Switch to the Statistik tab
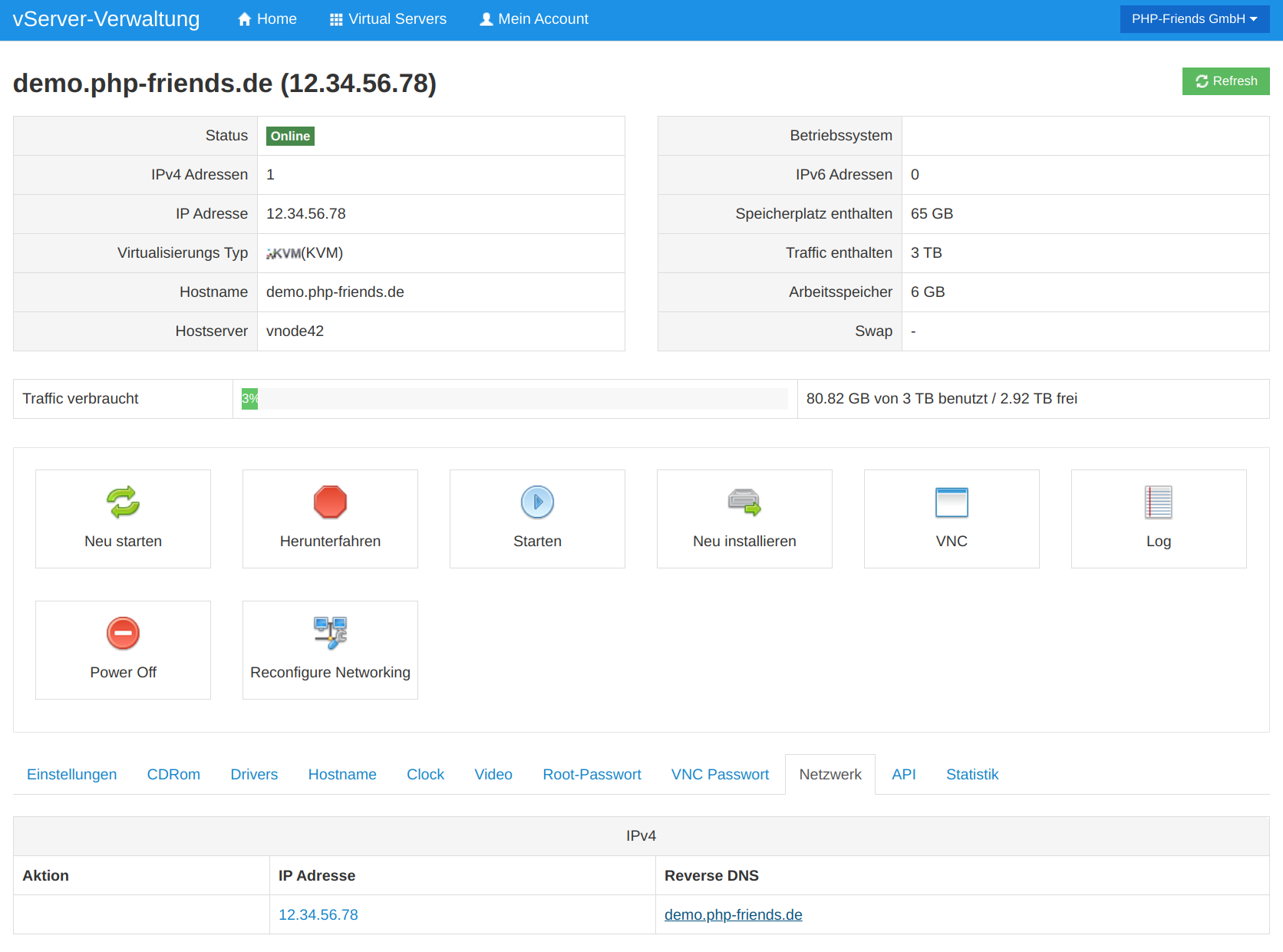 click(972, 775)
